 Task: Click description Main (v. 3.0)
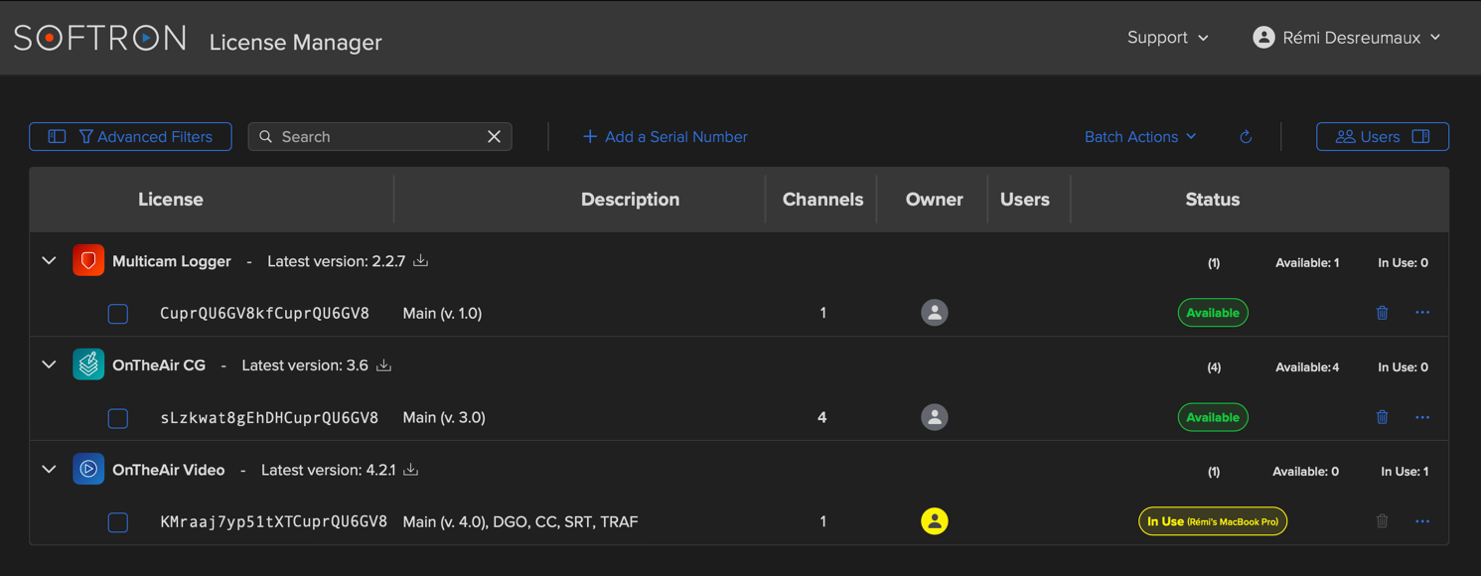tap(444, 417)
